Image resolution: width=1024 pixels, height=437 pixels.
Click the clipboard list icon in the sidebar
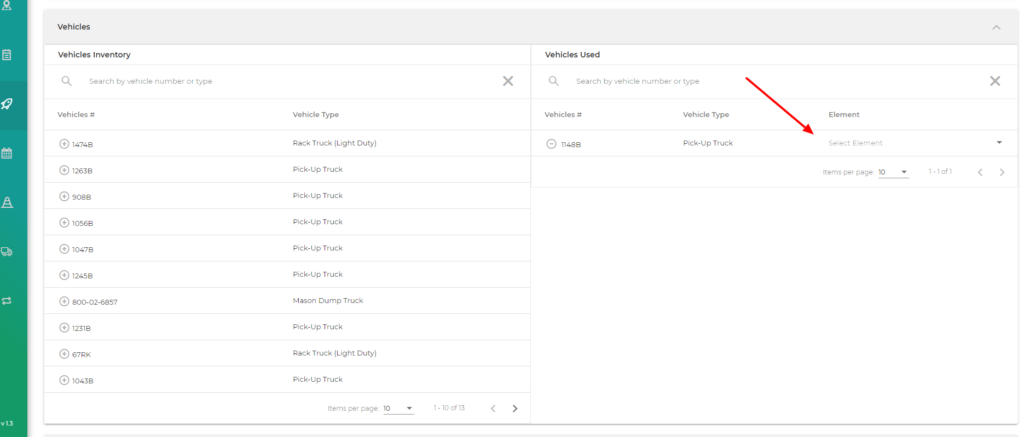click(7, 55)
